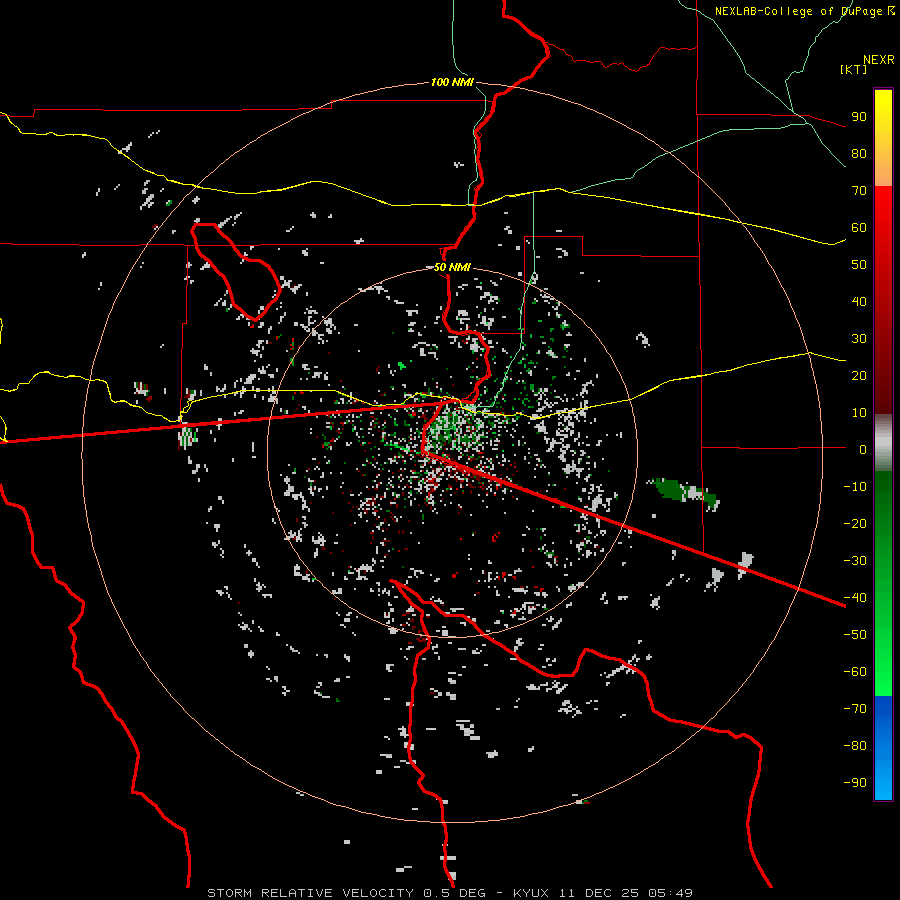Click the NEXR label above color scale
This screenshot has height=900, width=900.
click(x=879, y=60)
